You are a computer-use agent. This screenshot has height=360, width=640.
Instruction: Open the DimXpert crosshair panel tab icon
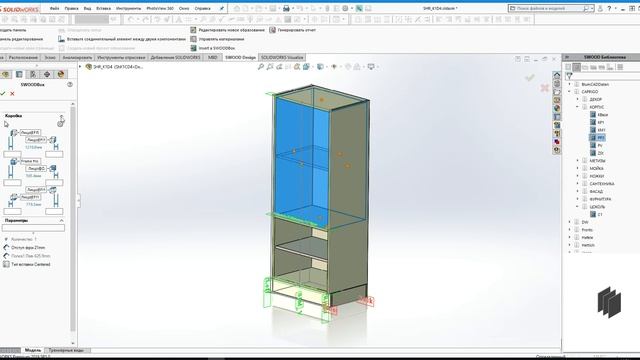coord(47,74)
